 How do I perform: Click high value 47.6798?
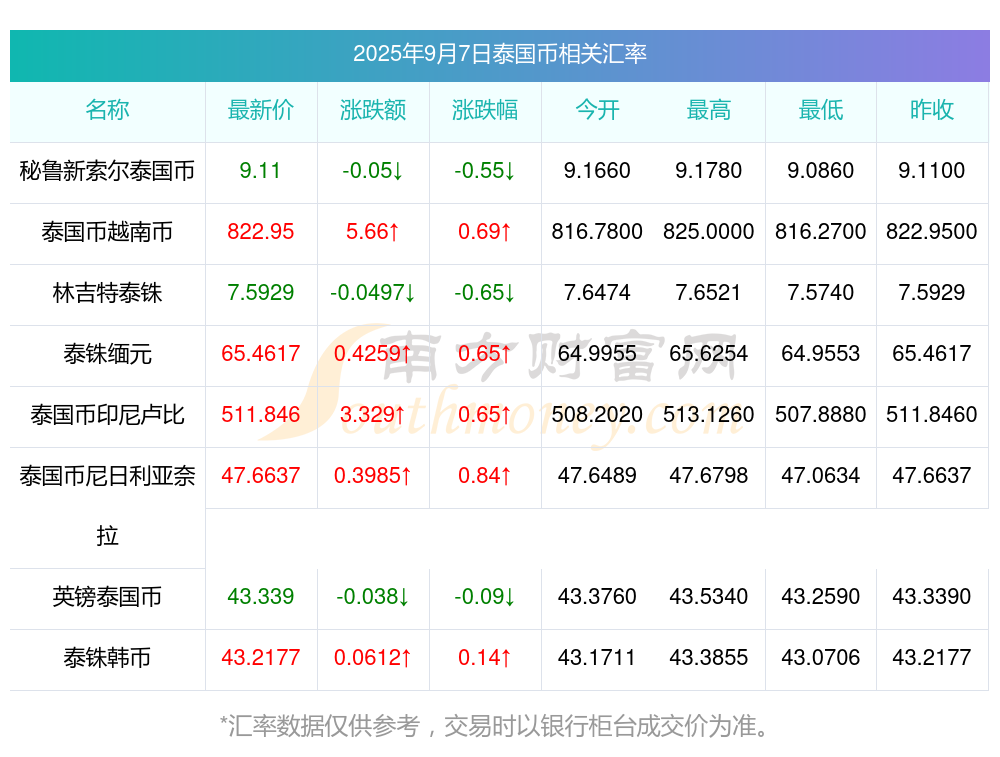click(709, 475)
